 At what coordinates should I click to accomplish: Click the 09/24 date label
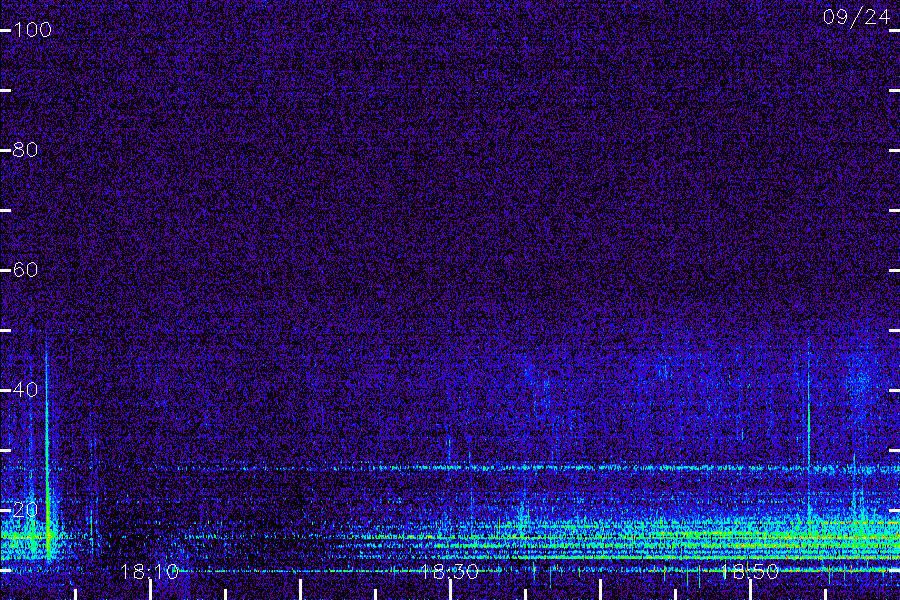click(x=856, y=17)
